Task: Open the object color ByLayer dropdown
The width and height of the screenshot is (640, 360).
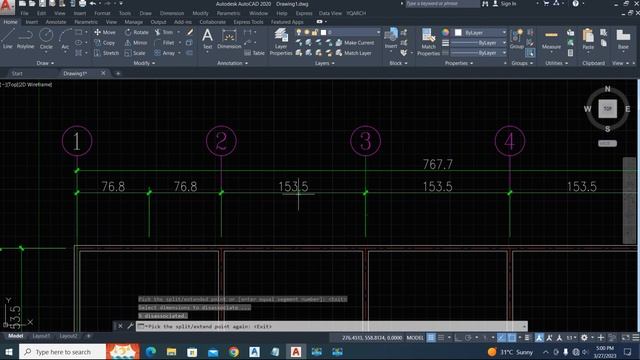Action: [480, 32]
